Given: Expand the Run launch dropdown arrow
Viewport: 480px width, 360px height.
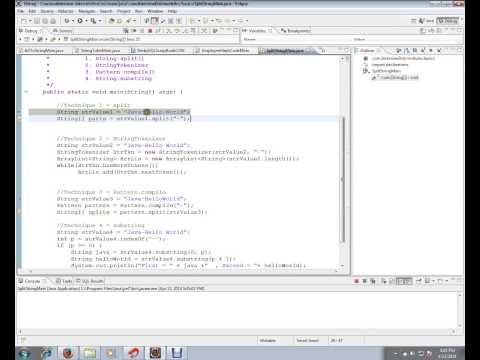Looking at the screenshot, I should (x=86, y=21).
